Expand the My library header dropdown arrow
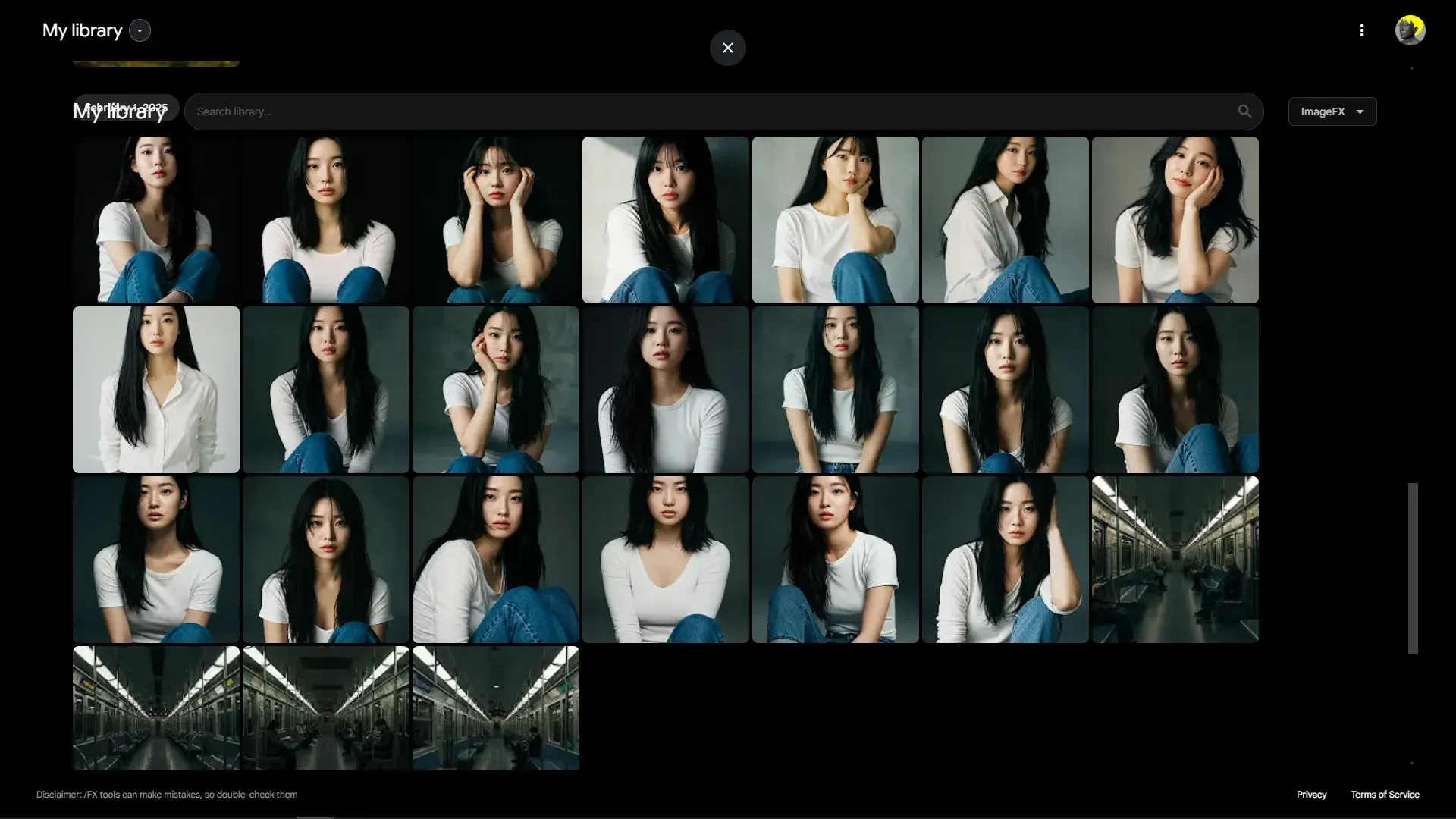 [140, 30]
